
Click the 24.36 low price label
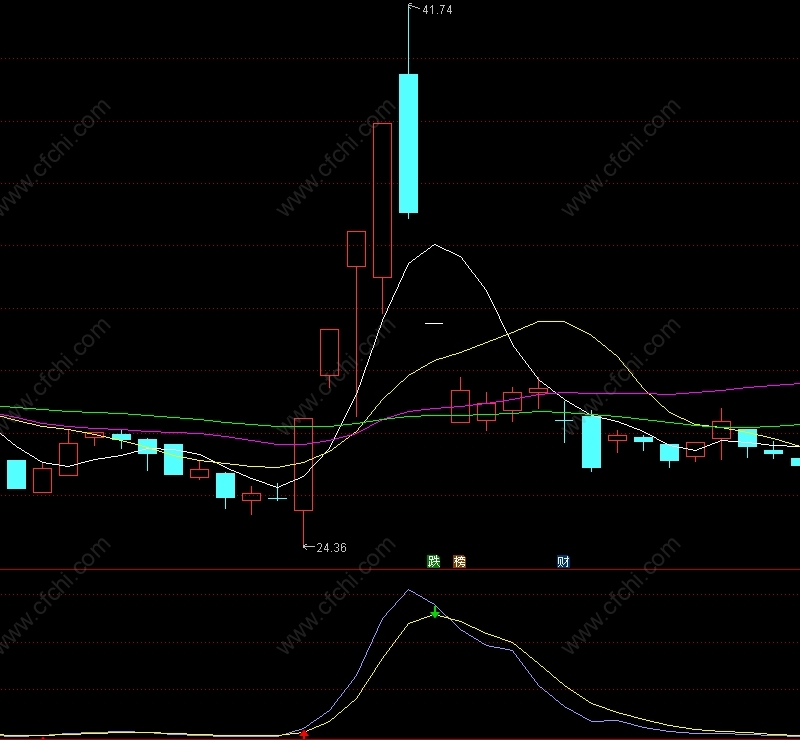[x=332, y=548]
